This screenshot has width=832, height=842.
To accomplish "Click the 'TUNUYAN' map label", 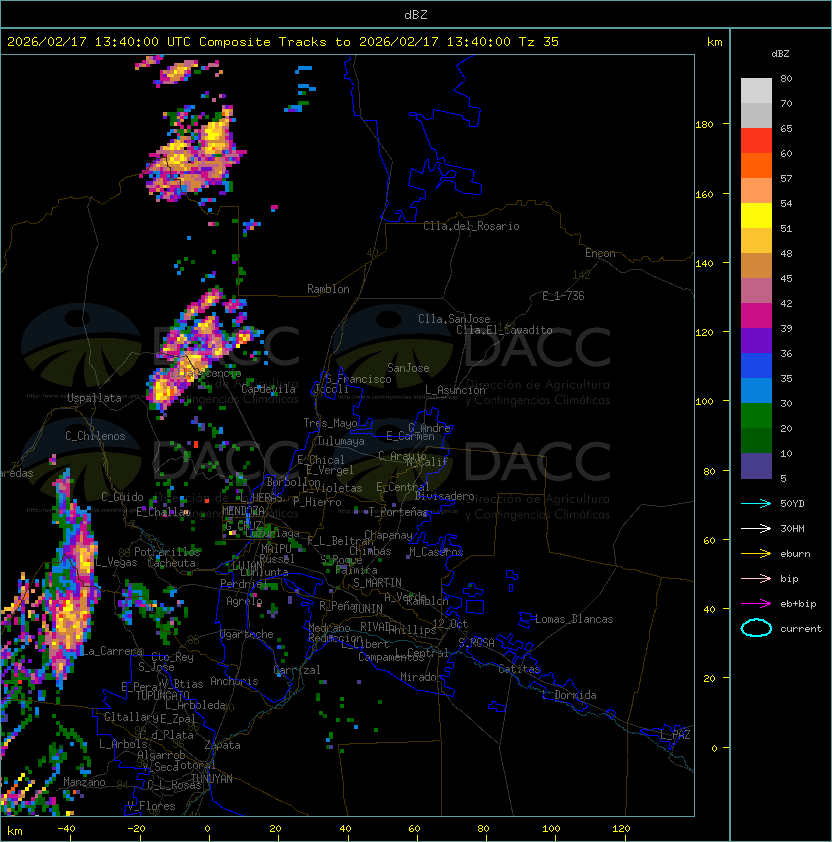I will [x=212, y=779].
